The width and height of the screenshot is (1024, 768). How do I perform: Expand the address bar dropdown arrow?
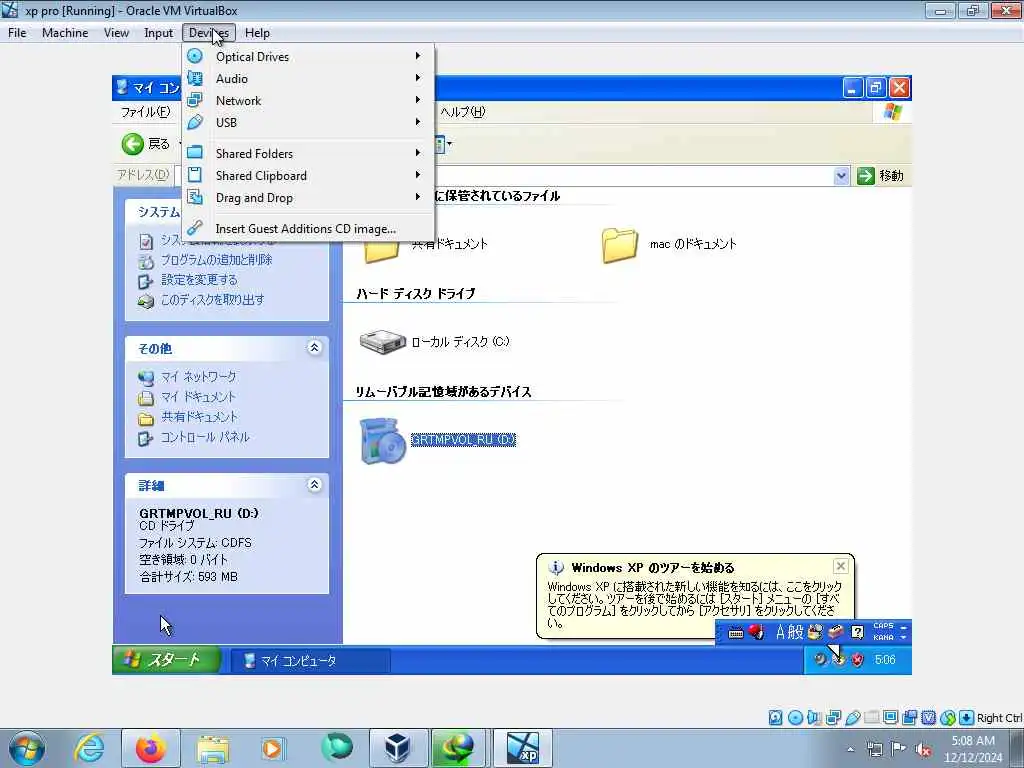point(841,176)
